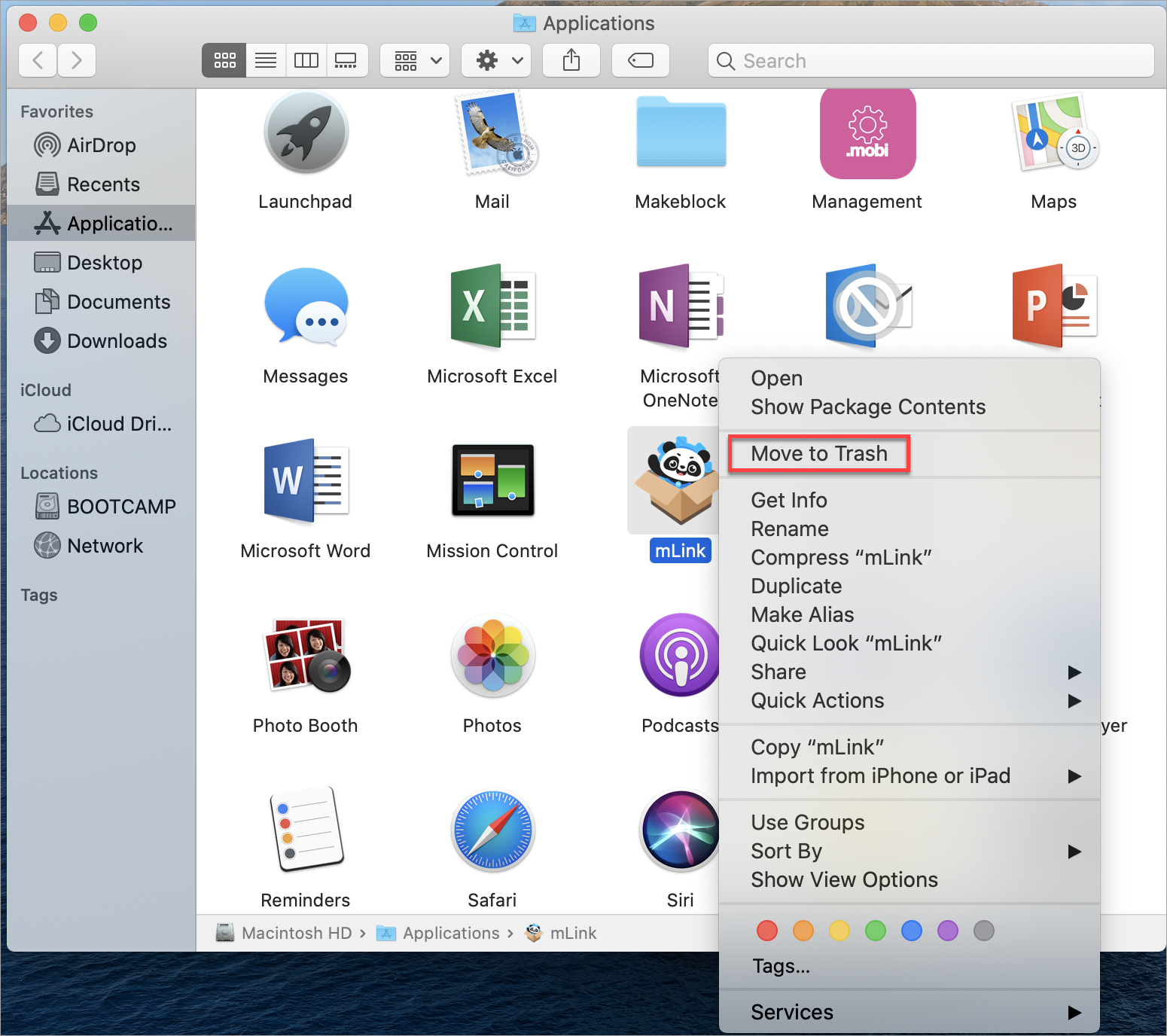The image size is (1167, 1036).
Task: Select the Microsoft PowerPoint icon
Action: tap(1054, 306)
